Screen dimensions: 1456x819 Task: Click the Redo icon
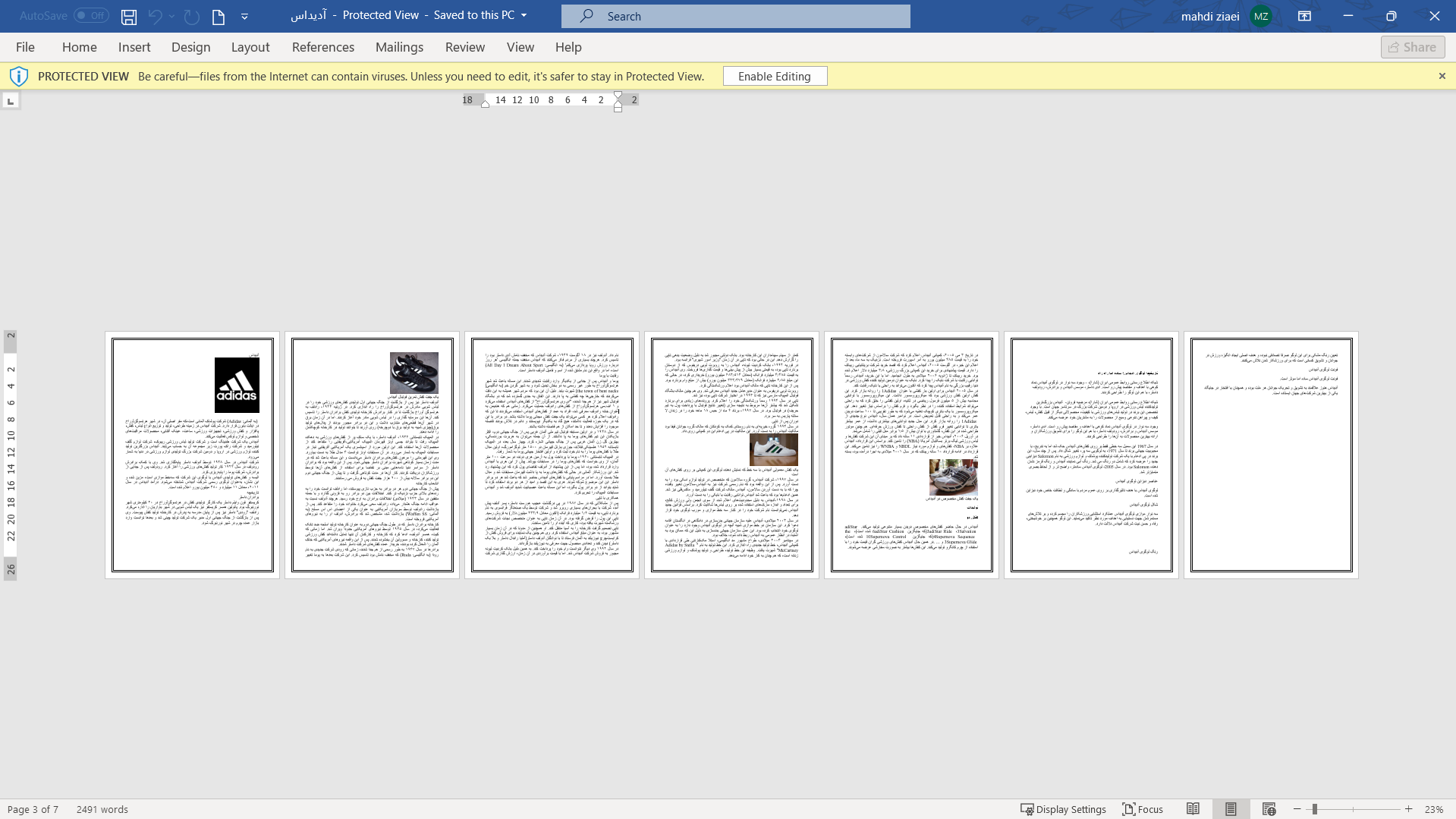point(191,16)
